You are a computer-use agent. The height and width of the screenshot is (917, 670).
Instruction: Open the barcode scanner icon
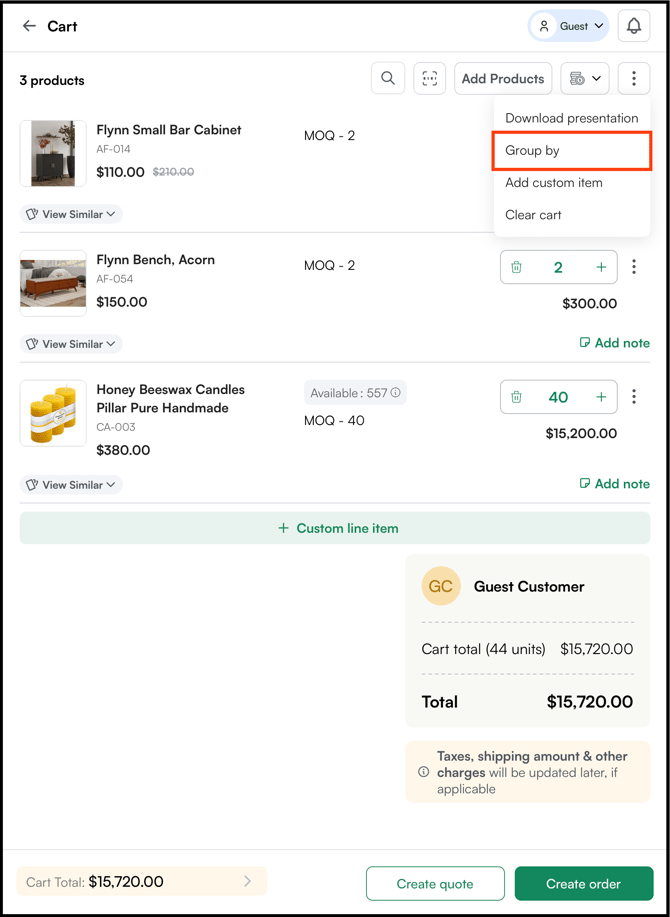click(430, 78)
